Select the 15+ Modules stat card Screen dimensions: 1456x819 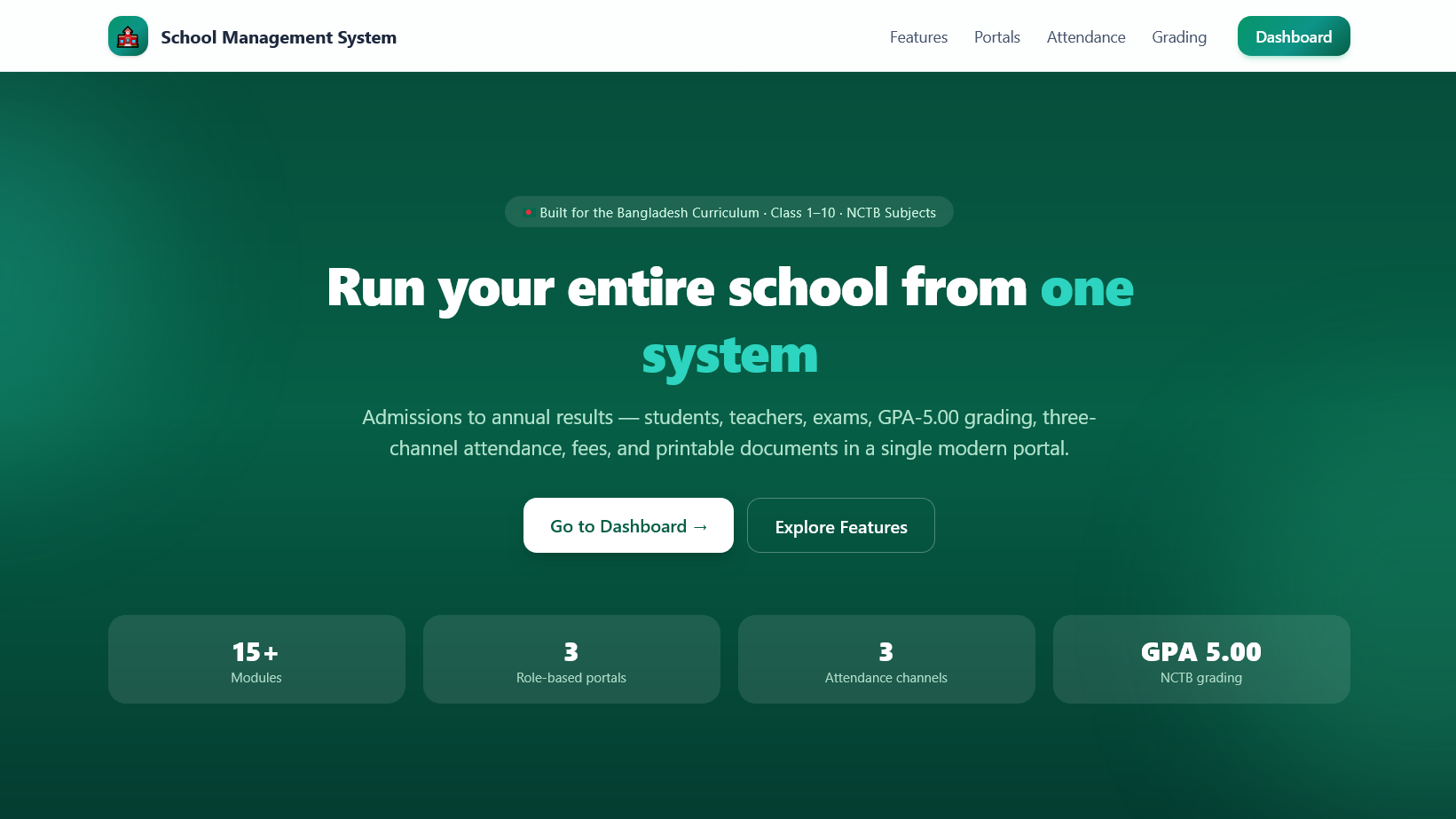coord(256,659)
